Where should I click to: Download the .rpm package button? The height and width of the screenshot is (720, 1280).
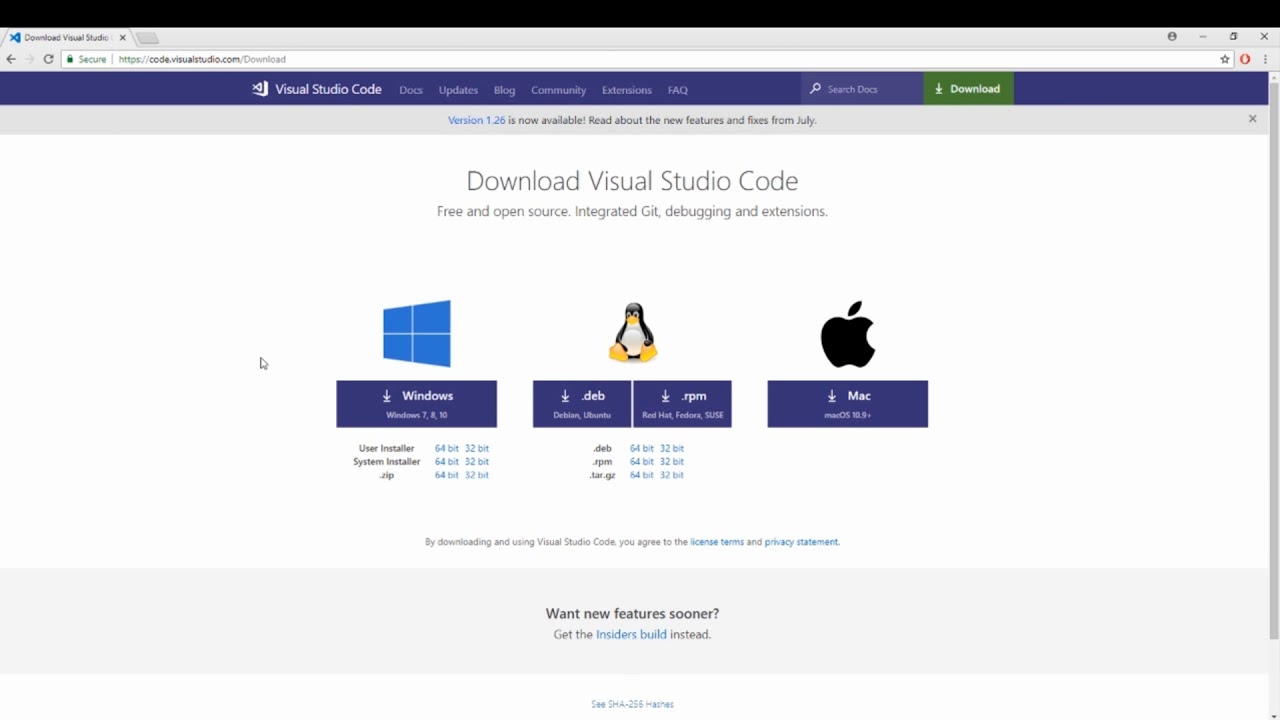pyautogui.click(x=682, y=404)
